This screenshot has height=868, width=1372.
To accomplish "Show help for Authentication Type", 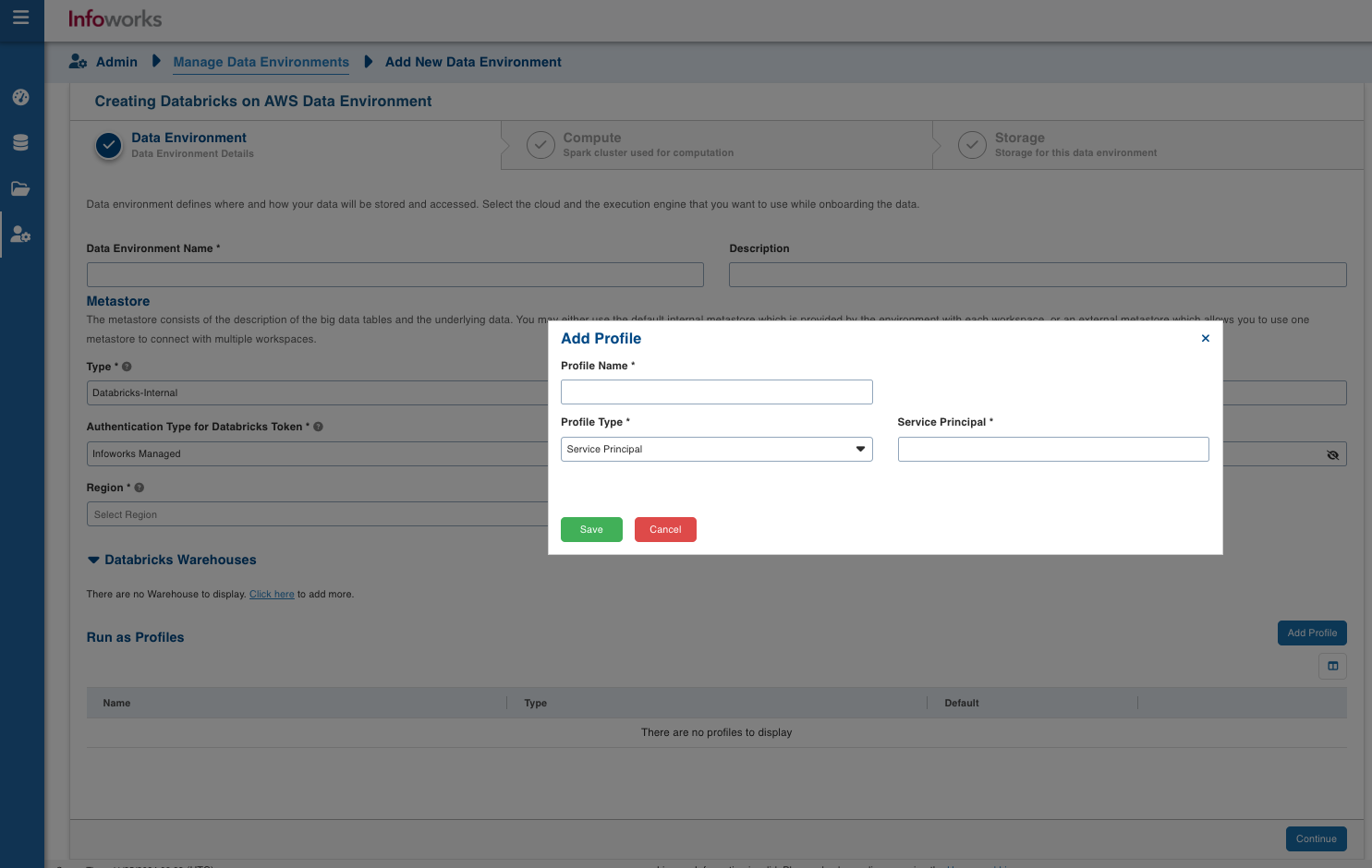I will [319, 427].
